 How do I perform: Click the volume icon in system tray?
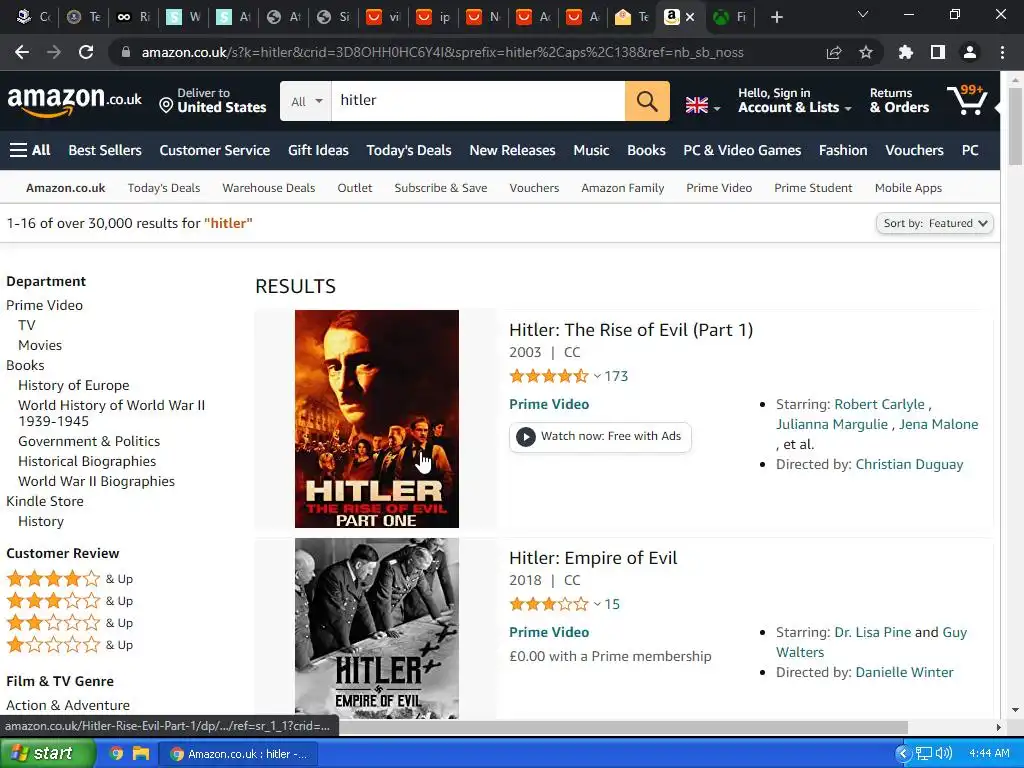click(x=944, y=754)
